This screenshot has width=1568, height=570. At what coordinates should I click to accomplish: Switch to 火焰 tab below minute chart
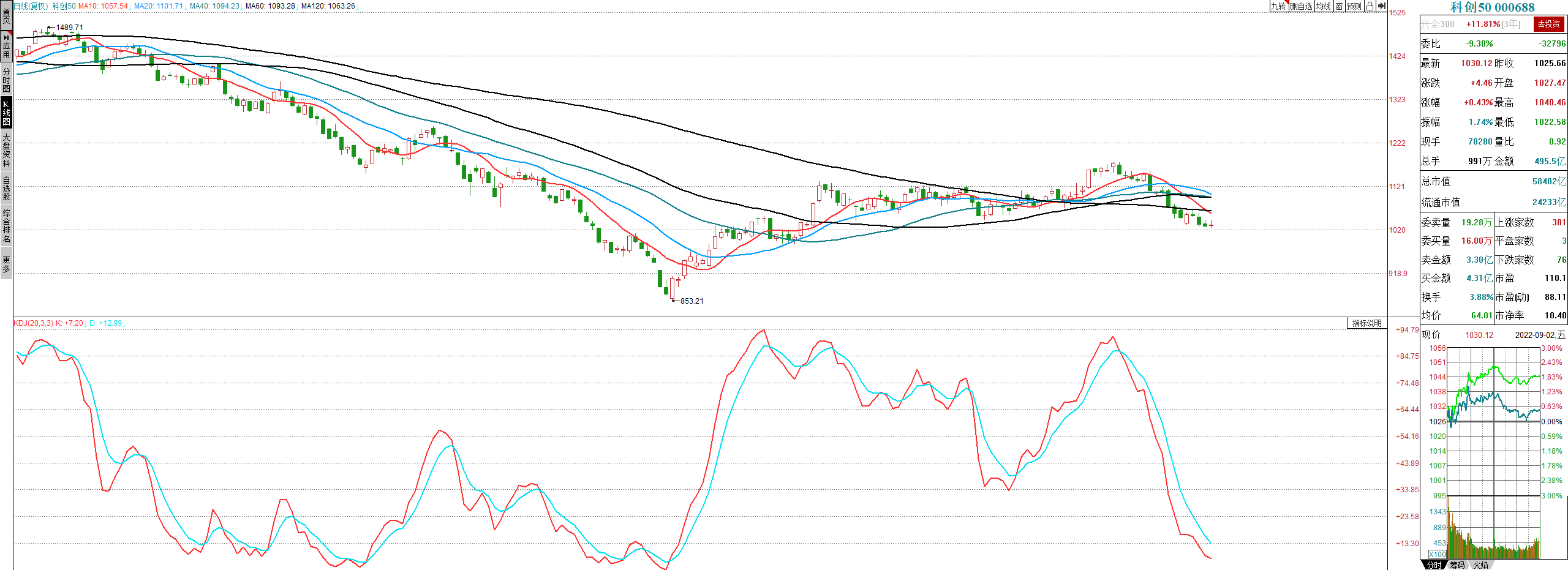tap(1480, 565)
